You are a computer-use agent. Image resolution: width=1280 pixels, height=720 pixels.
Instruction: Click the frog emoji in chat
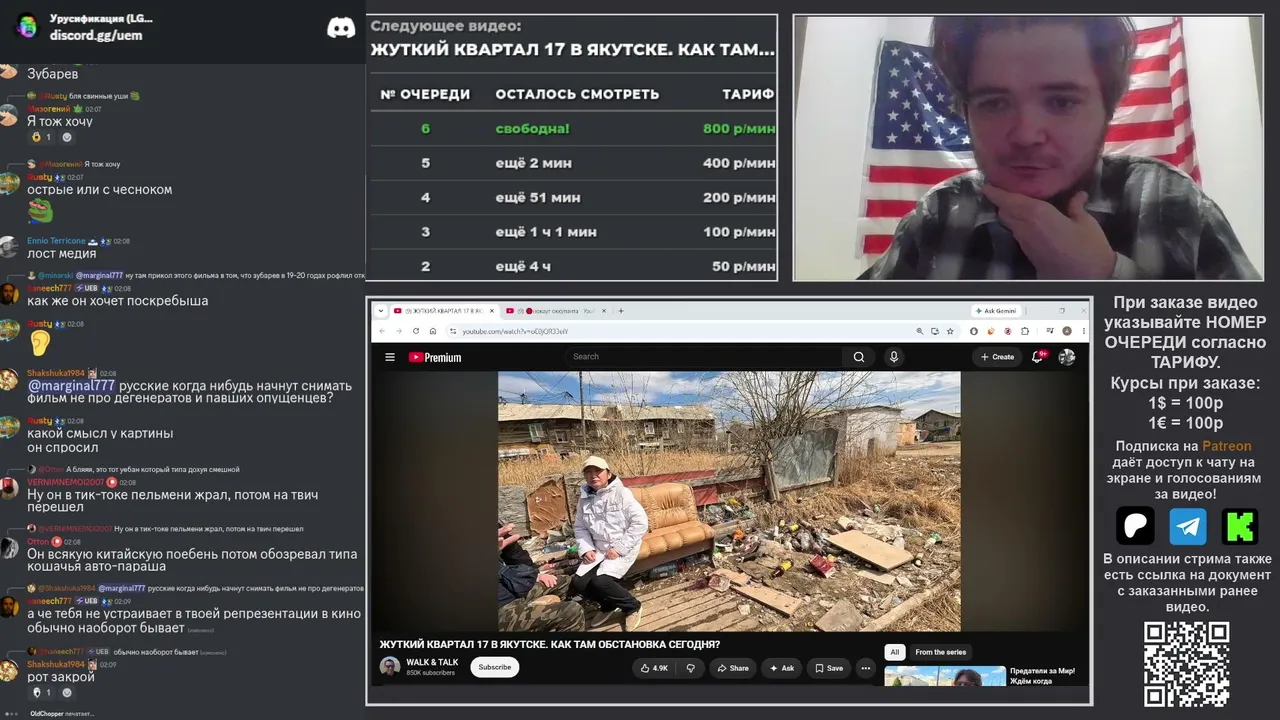click(x=40, y=211)
